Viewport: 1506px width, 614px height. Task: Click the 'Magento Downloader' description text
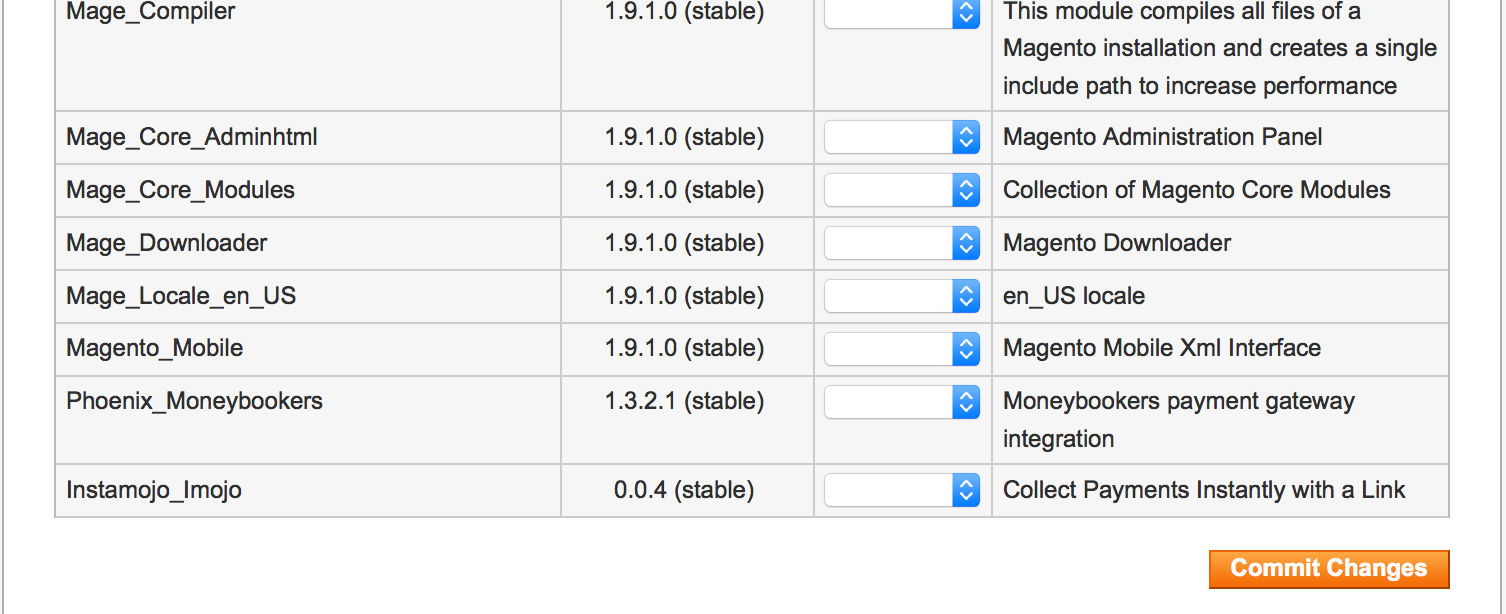click(x=1117, y=243)
